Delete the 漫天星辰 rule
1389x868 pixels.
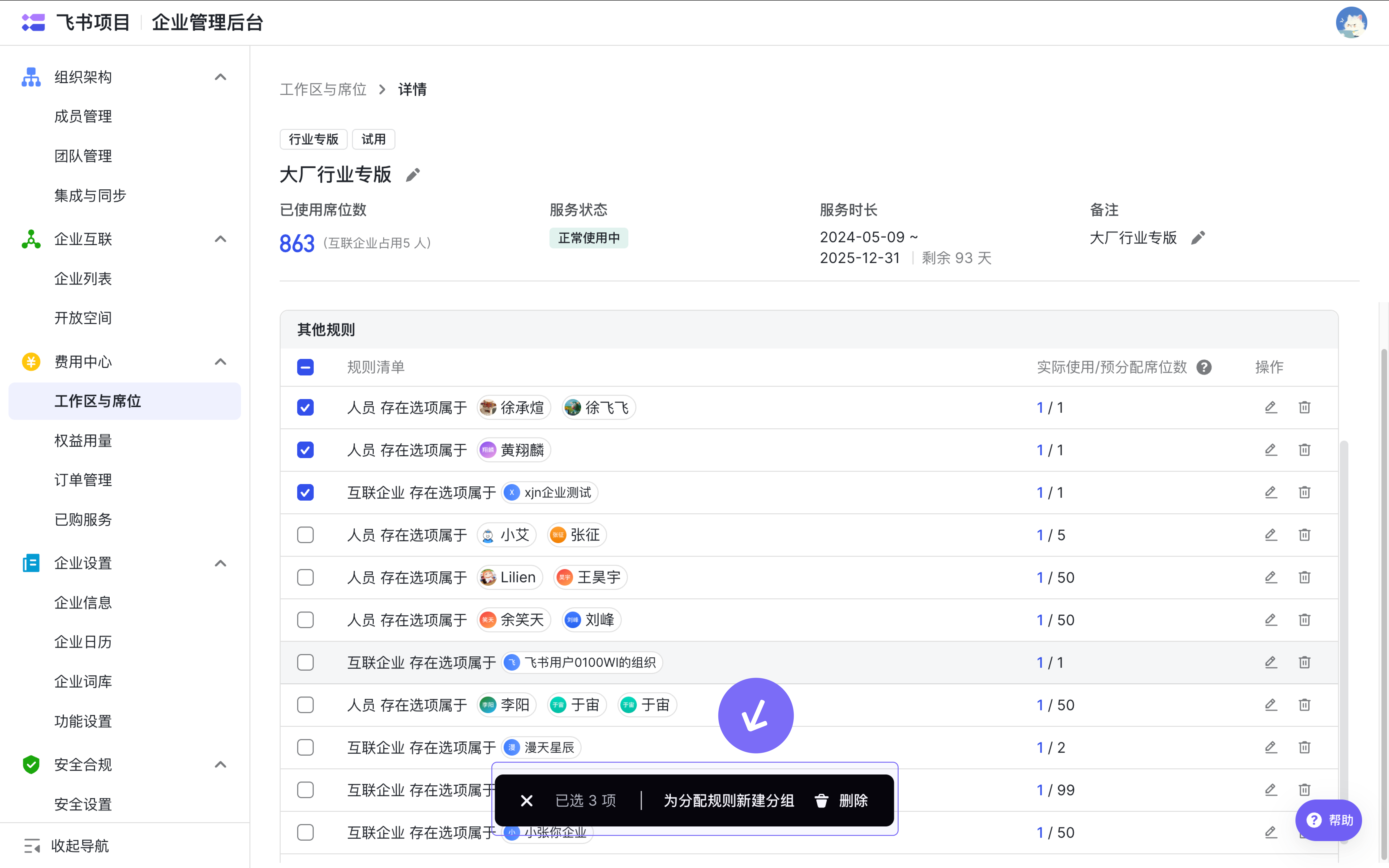click(1305, 747)
